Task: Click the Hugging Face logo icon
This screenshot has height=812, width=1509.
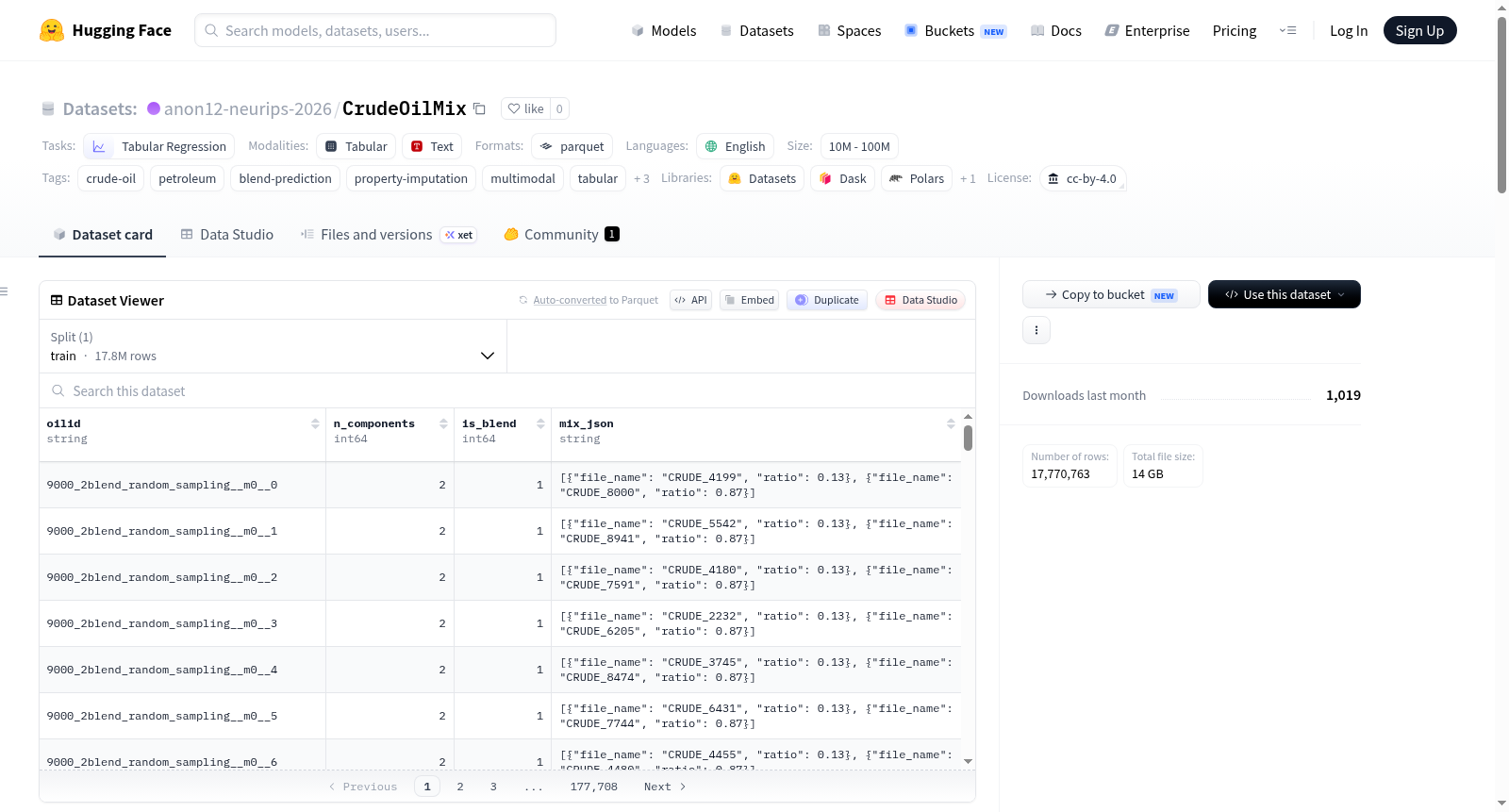Action: (x=52, y=30)
